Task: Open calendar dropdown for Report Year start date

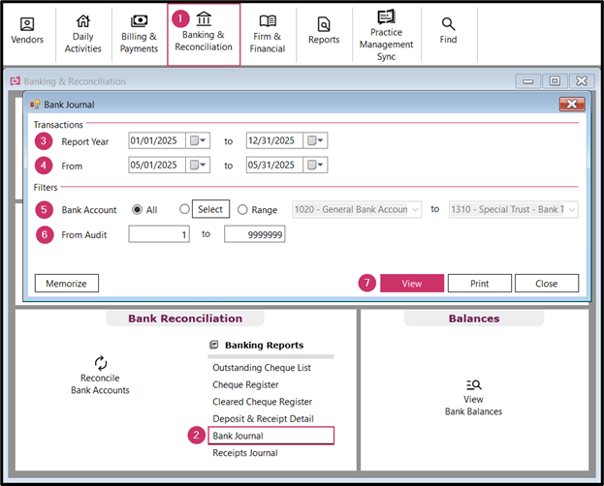Action: pyautogui.click(x=198, y=141)
